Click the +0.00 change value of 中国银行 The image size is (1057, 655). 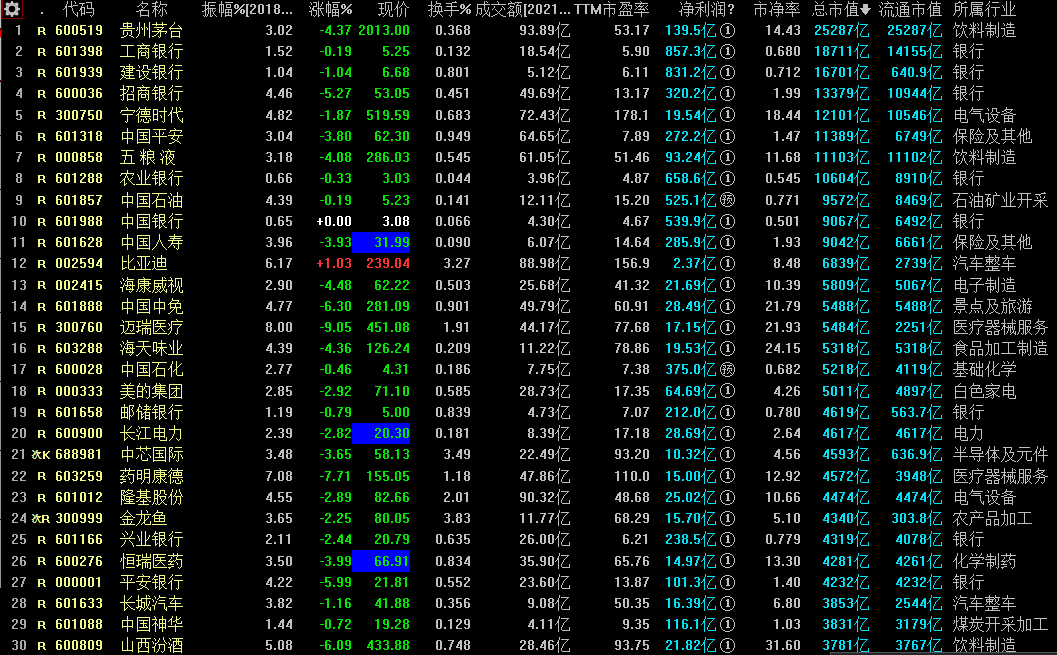[334, 221]
